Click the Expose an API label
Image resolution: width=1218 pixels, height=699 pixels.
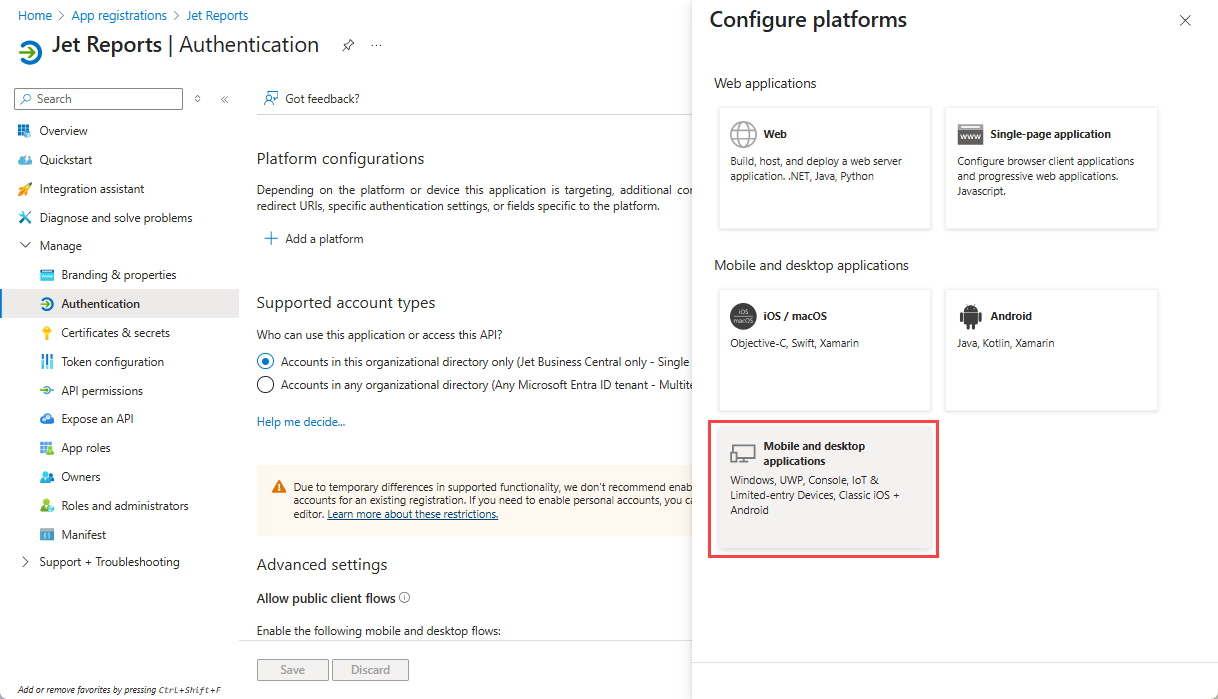click(x=97, y=419)
